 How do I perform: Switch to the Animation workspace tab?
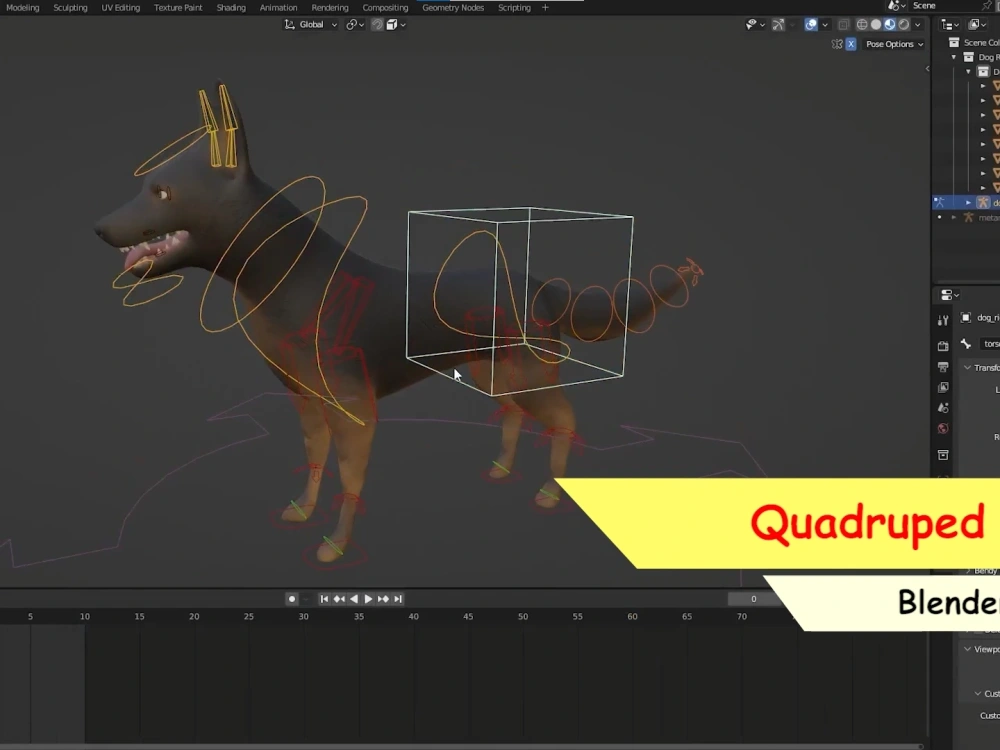(x=278, y=7)
